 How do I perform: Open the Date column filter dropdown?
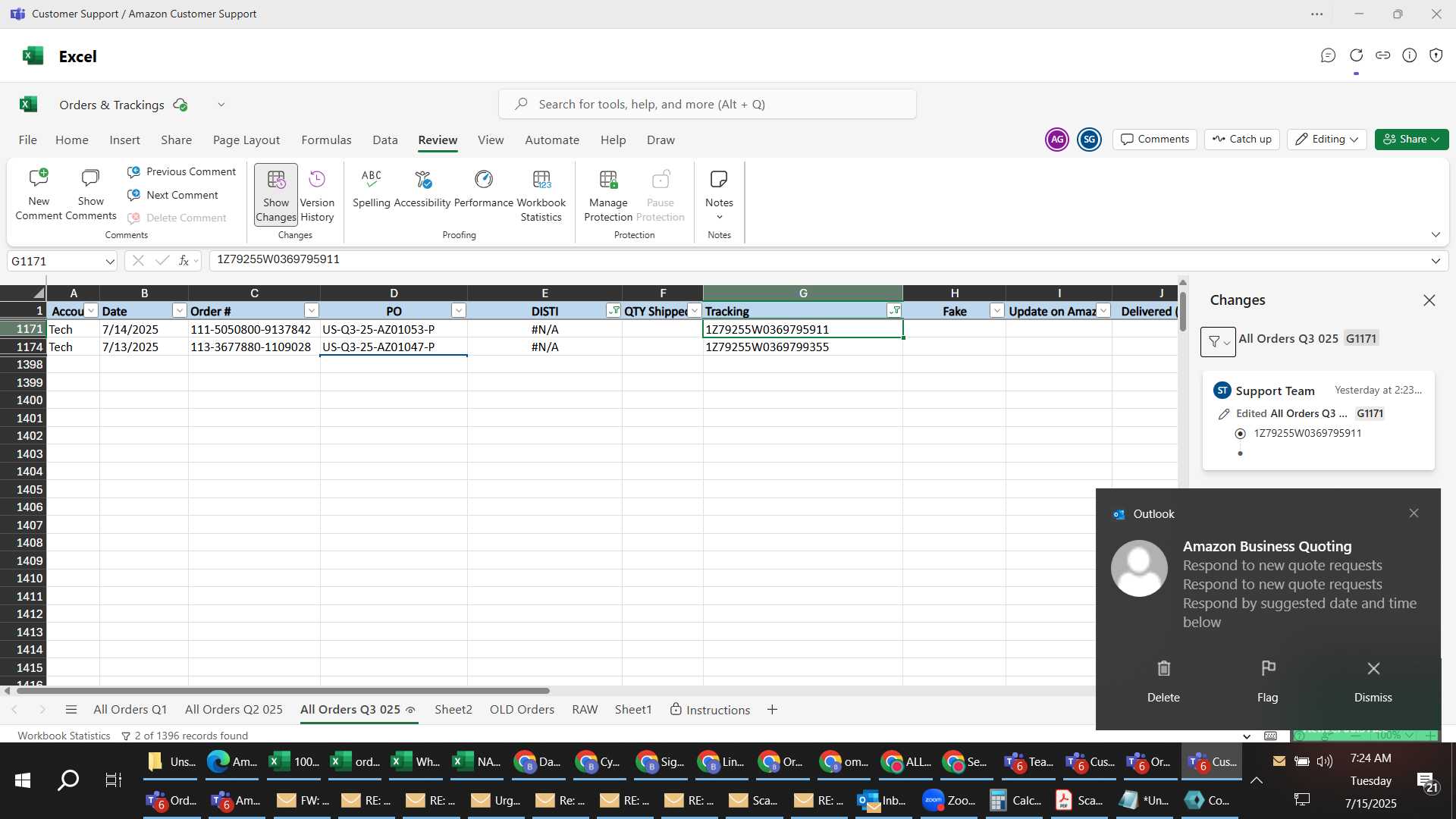tap(180, 311)
